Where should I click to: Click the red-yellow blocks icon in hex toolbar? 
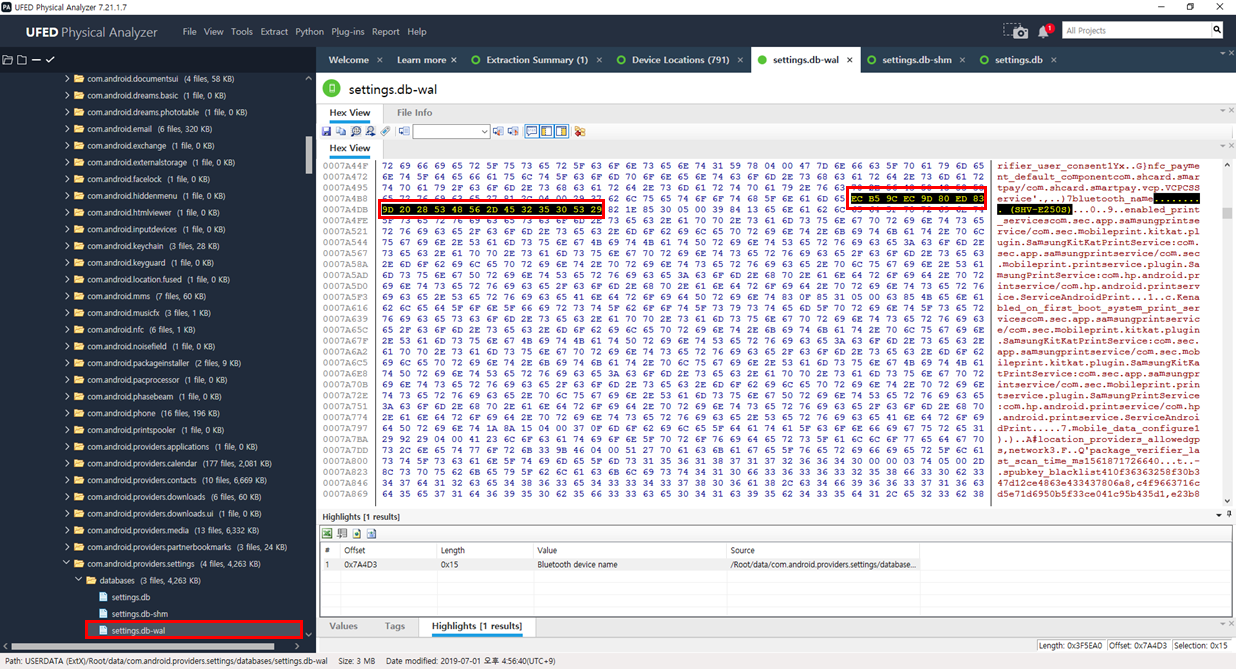(580, 131)
